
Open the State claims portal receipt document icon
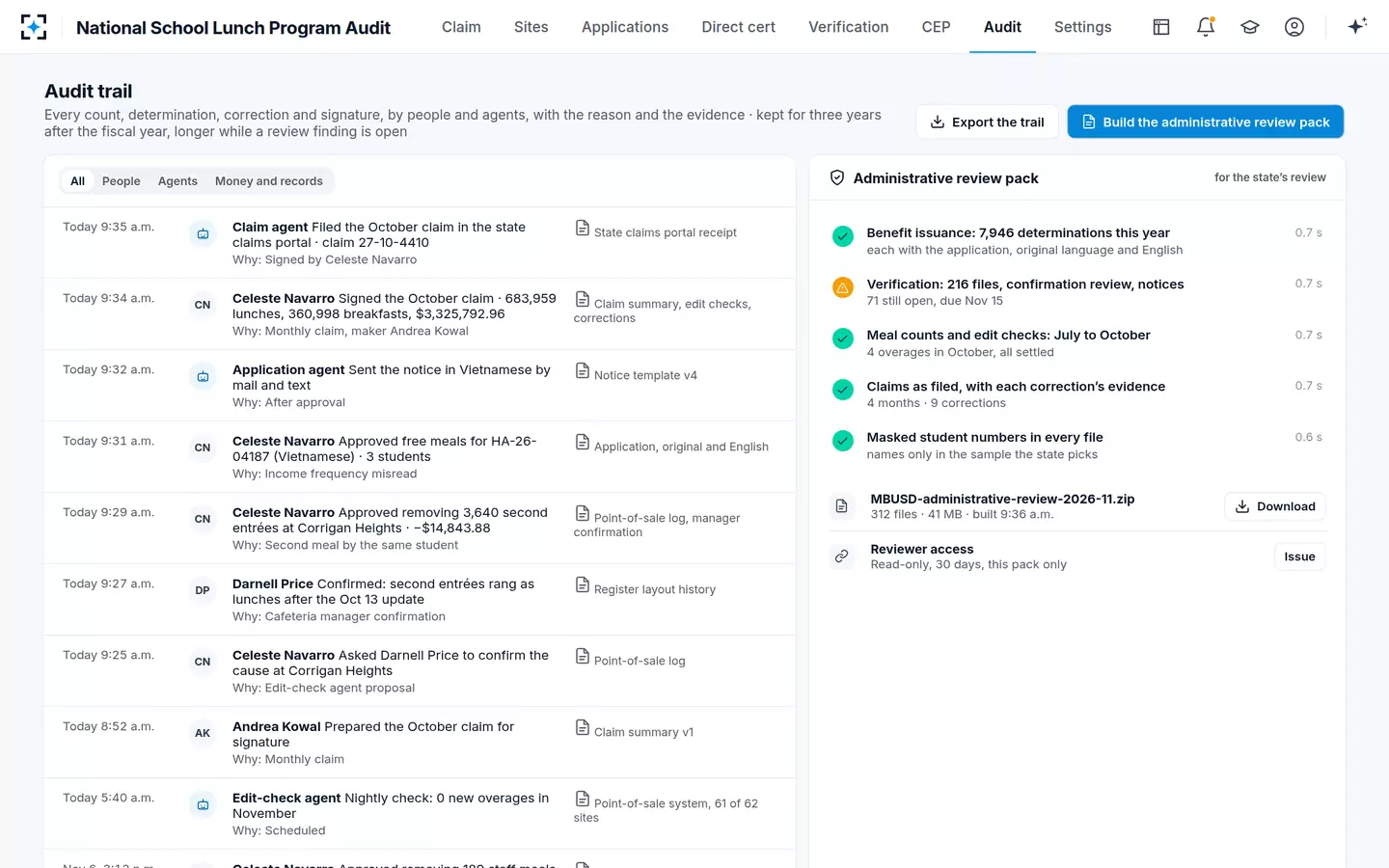(x=583, y=229)
